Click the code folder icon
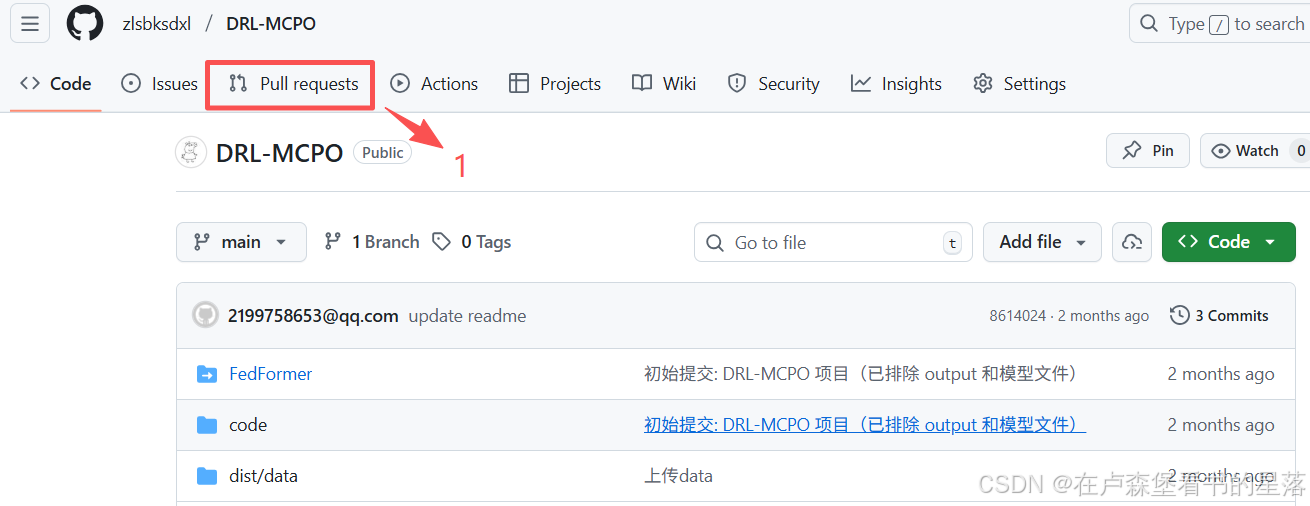 pos(207,425)
